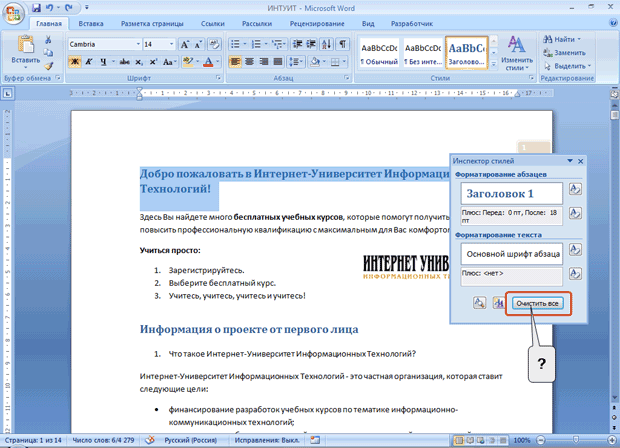The width and height of the screenshot is (620, 448).
Task: Apply the Без интервала style from gallery
Action: point(423,53)
